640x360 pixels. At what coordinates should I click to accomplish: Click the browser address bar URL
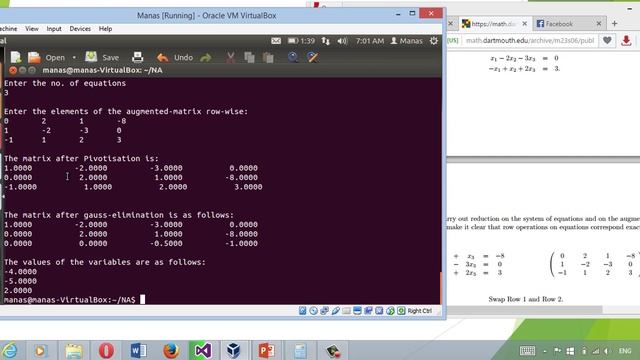[x=530, y=40]
